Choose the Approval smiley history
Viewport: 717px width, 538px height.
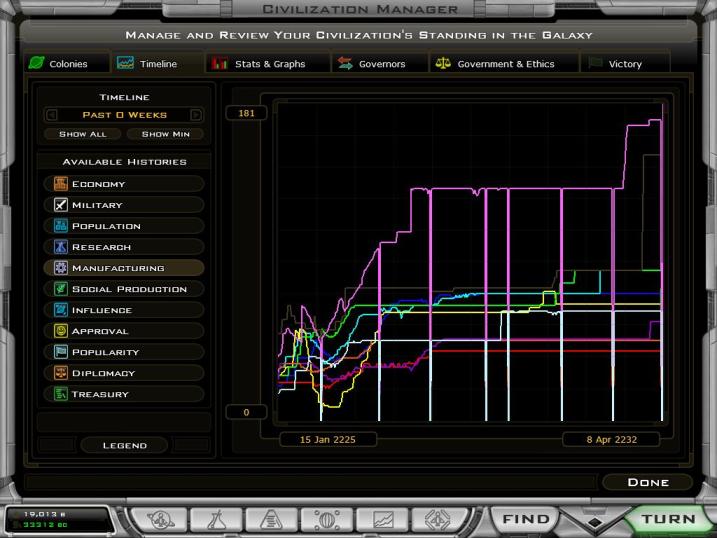pos(61,331)
